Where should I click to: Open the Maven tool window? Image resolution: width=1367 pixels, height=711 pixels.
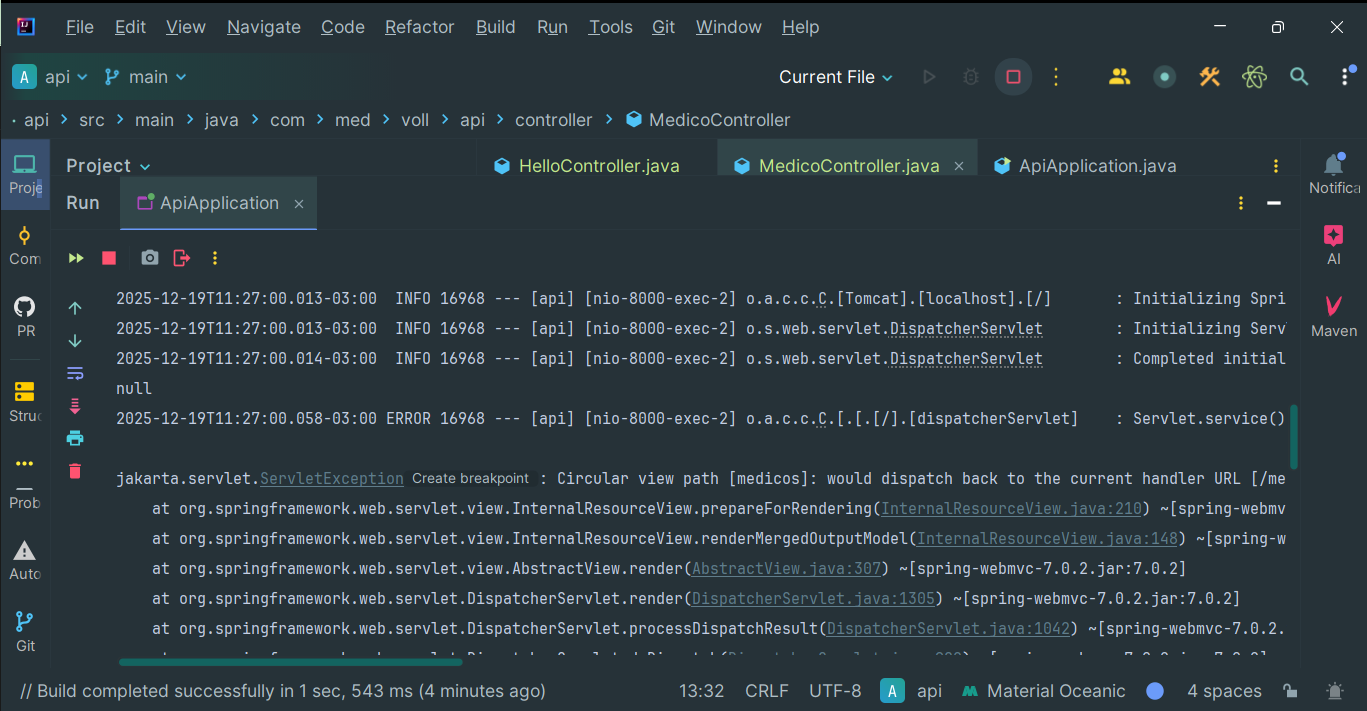point(1333,315)
